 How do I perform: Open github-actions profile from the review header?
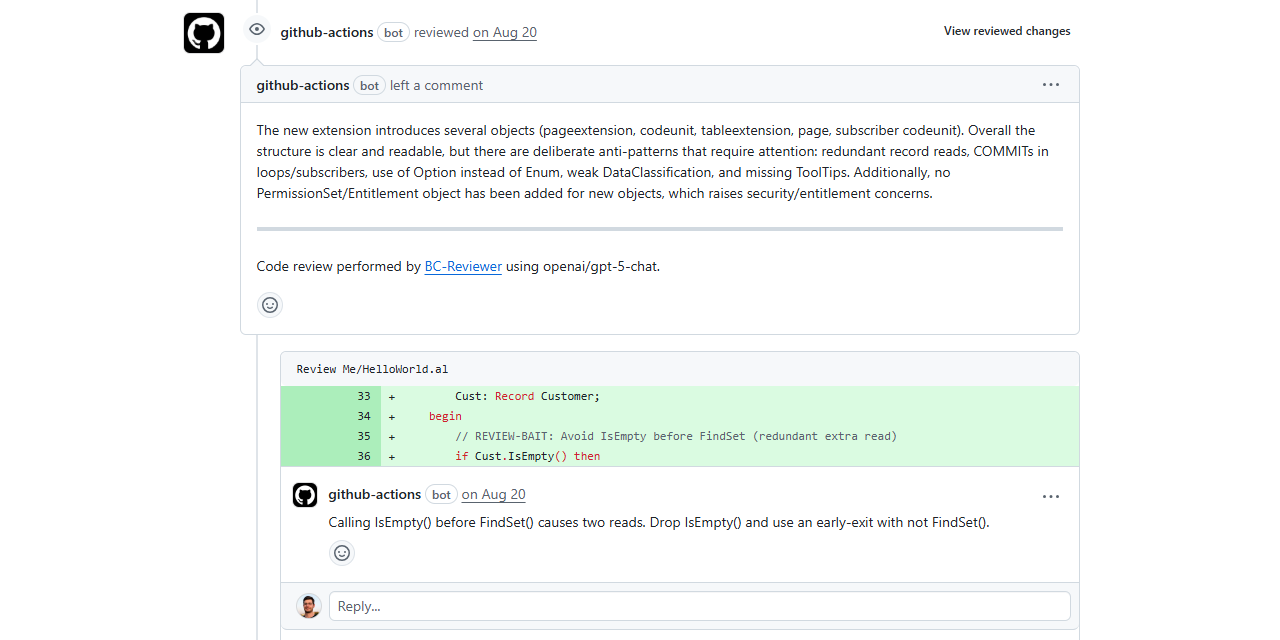(x=327, y=33)
